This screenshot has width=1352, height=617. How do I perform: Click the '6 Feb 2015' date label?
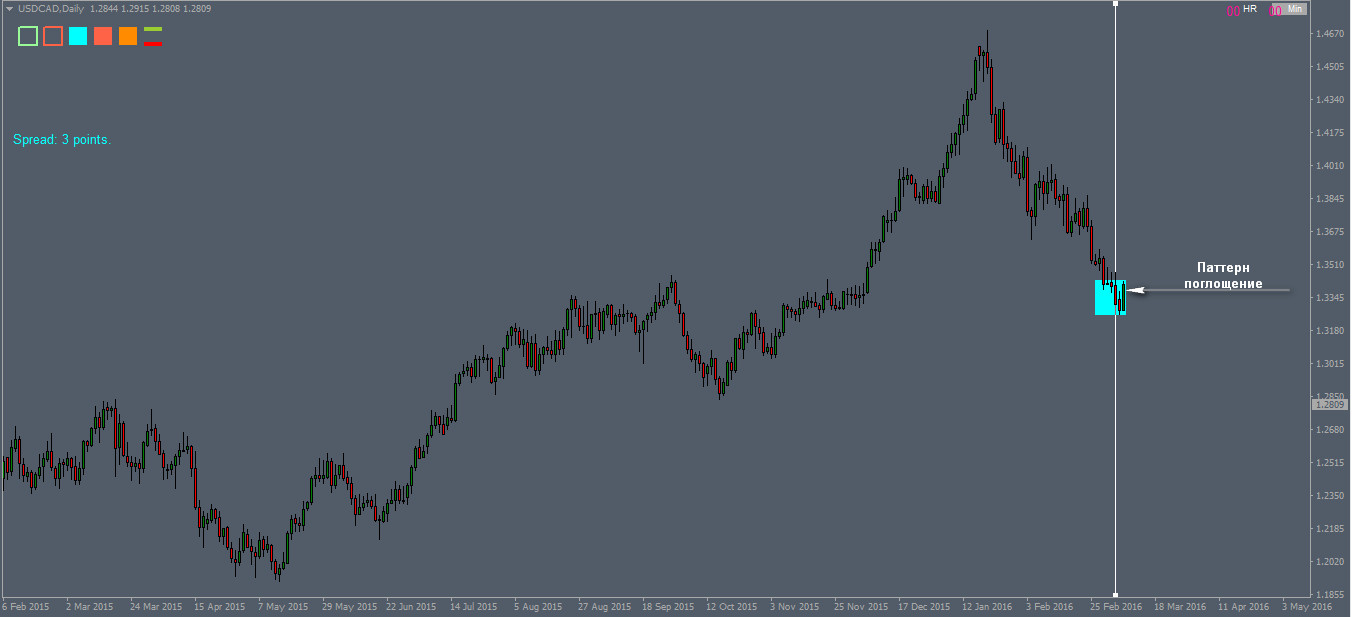point(26,607)
